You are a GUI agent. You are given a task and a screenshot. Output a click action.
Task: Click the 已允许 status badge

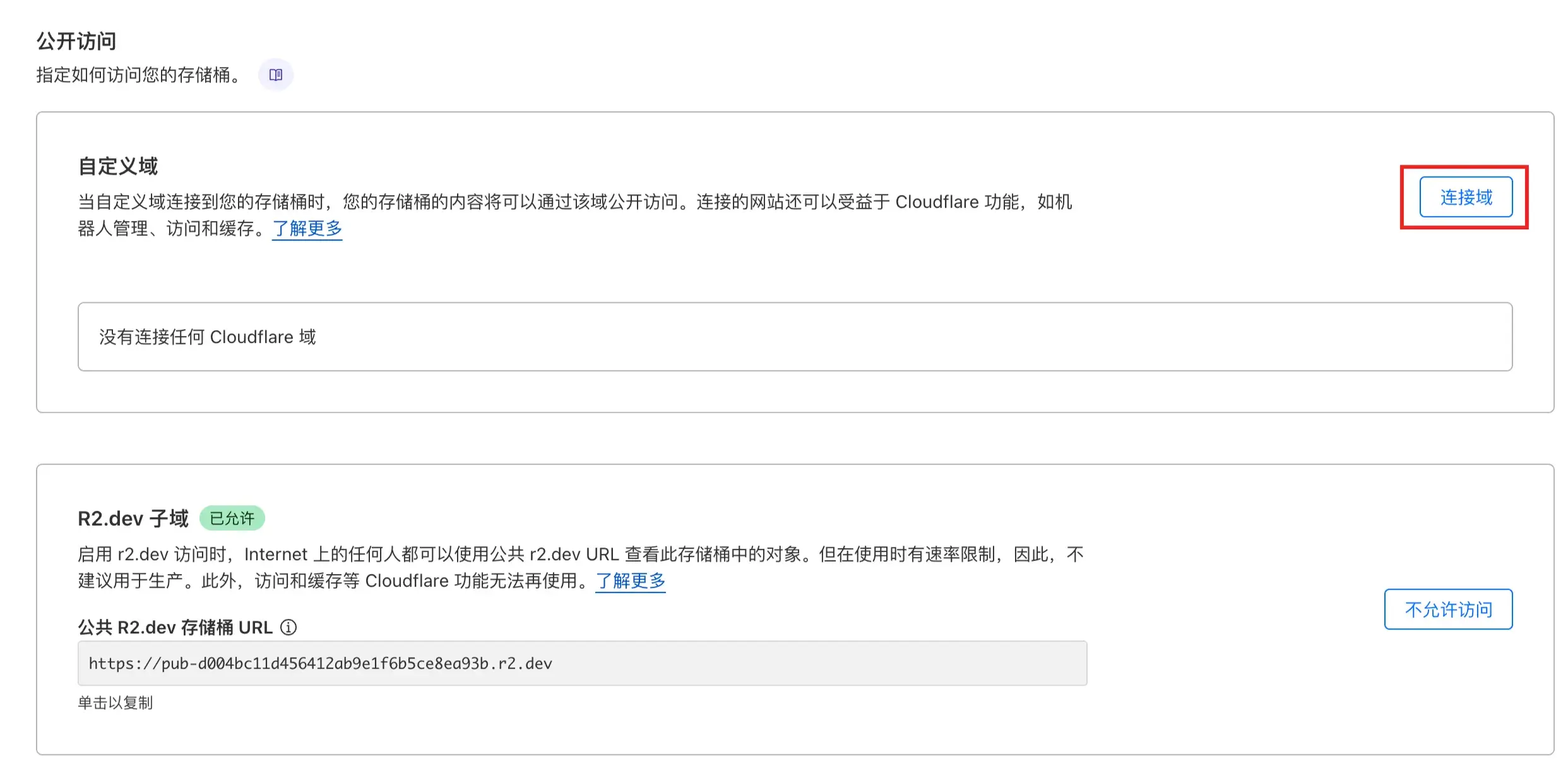(232, 518)
